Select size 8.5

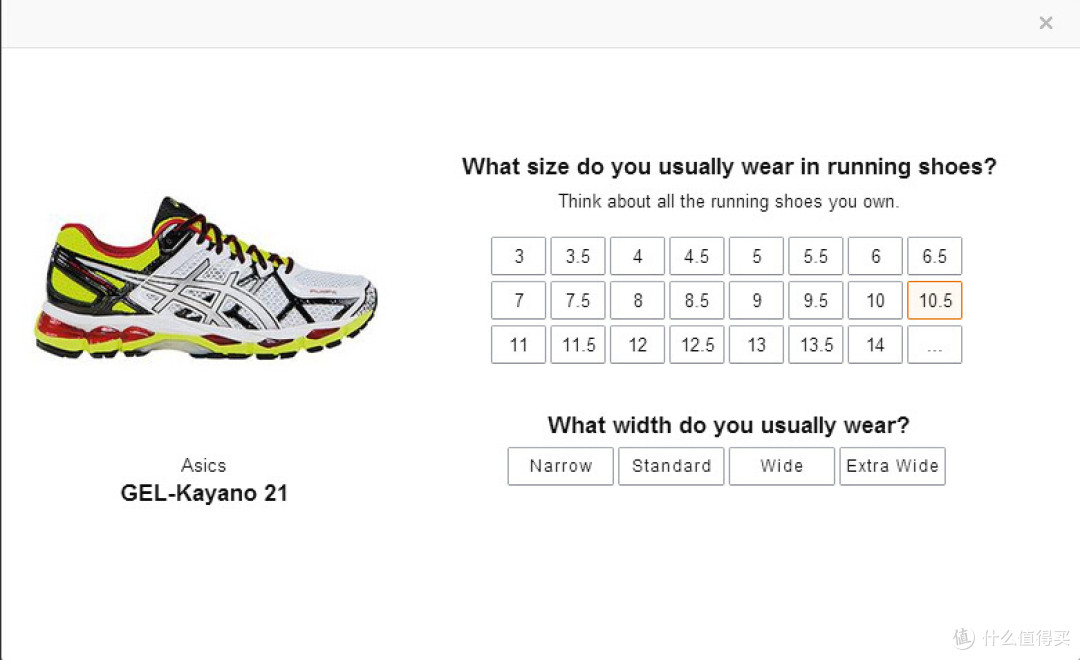[x=697, y=300]
